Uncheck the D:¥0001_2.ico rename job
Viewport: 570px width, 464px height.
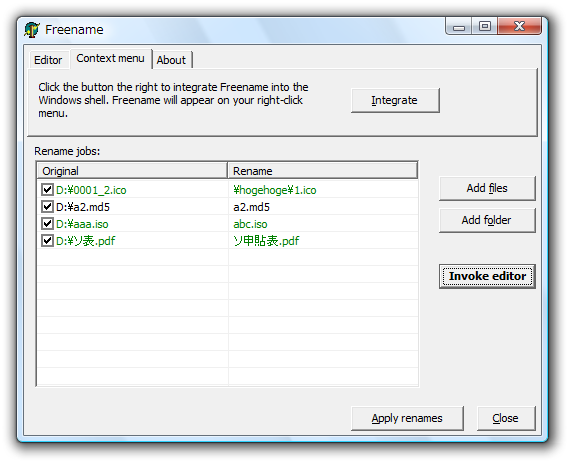(x=47, y=189)
